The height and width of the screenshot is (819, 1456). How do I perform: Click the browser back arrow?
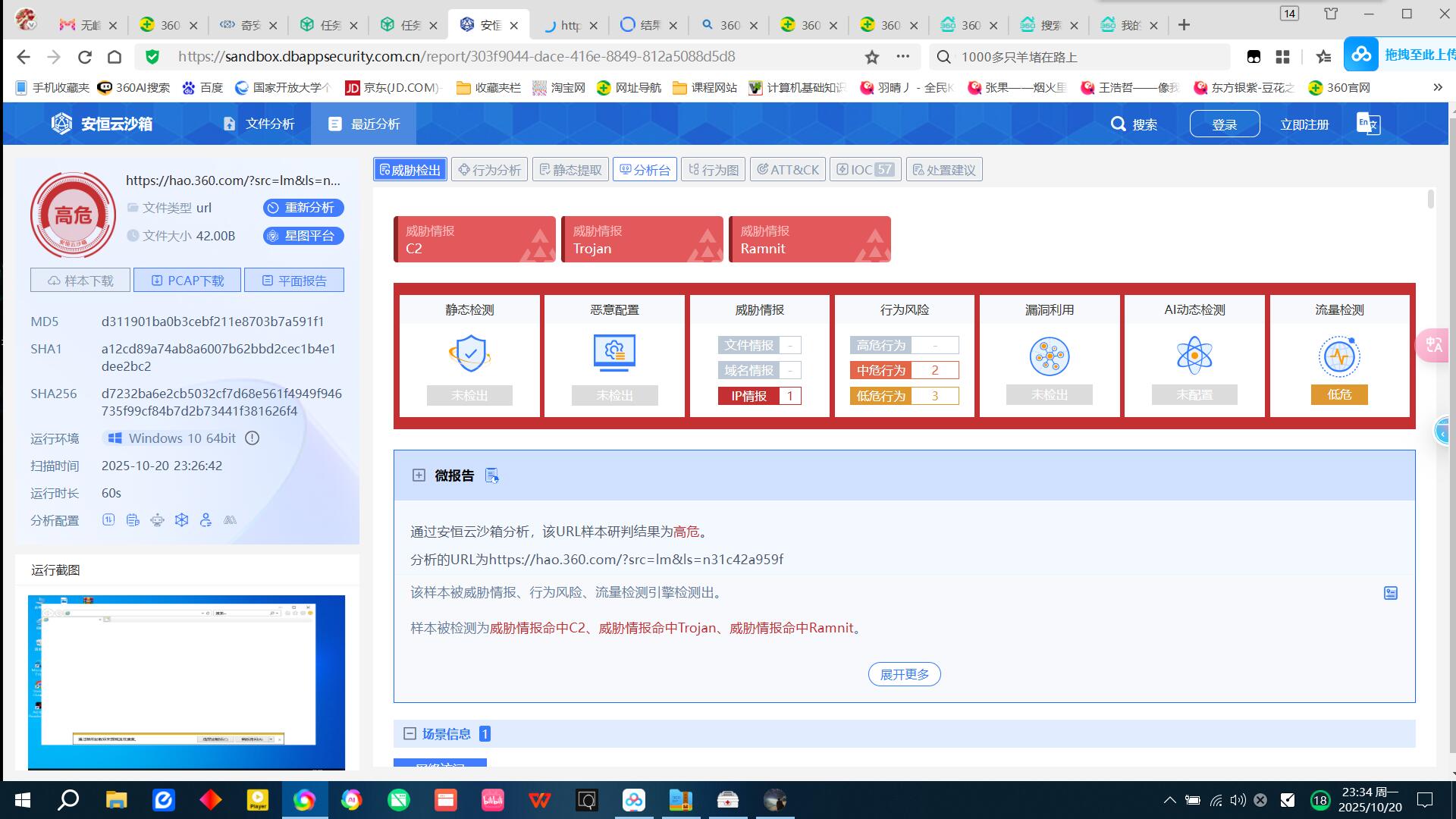23,57
